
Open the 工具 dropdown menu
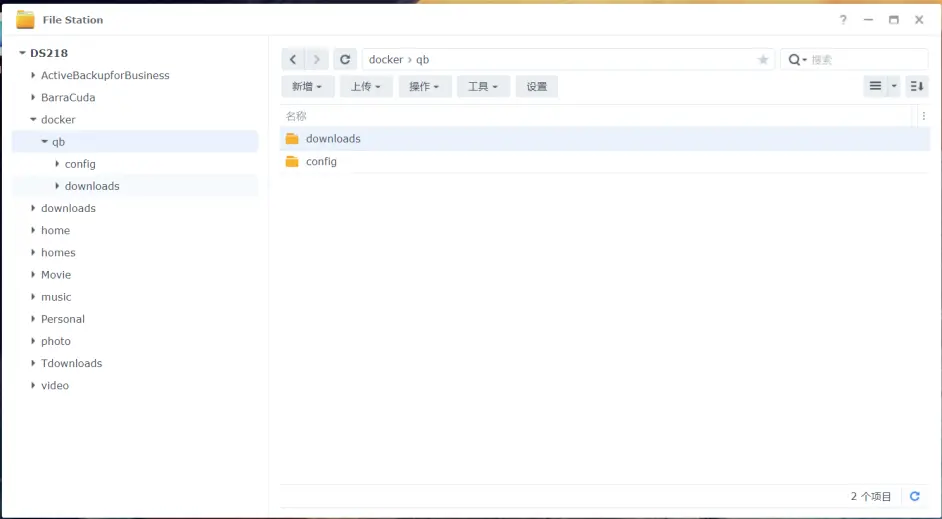pyautogui.click(x=483, y=86)
